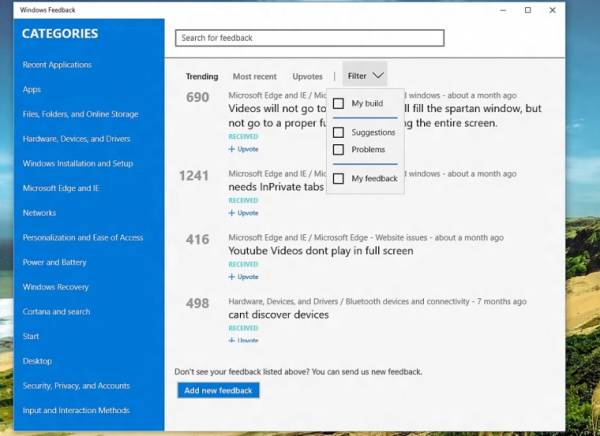Choose Power and Battery category
Image resolution: width=600 pixels, height=436 pixels.
(x=54, y=262)
